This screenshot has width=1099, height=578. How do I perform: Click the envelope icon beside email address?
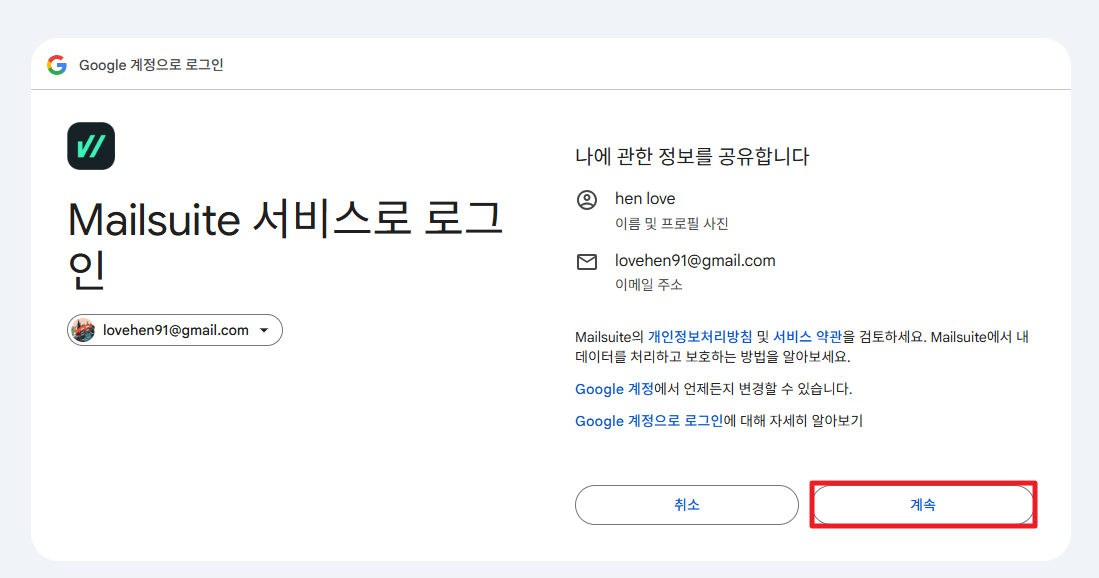(587, 262)
